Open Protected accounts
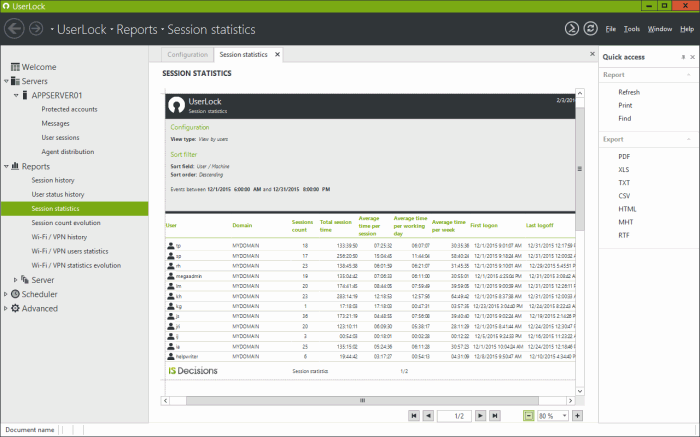This screenshot has height=437, width=700. (x=69, y=109)
